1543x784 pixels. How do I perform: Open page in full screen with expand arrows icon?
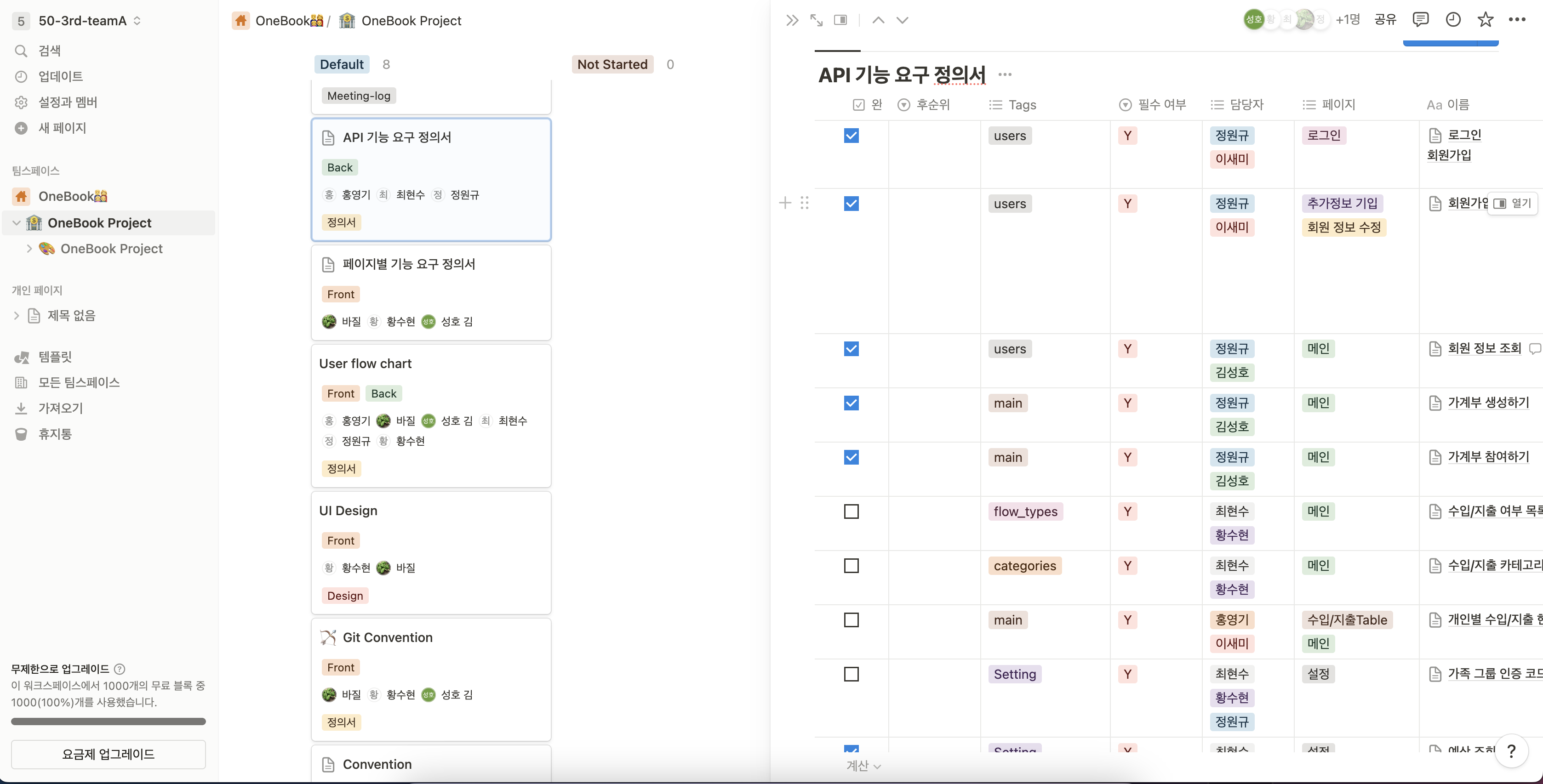click(x=817, y=20)
